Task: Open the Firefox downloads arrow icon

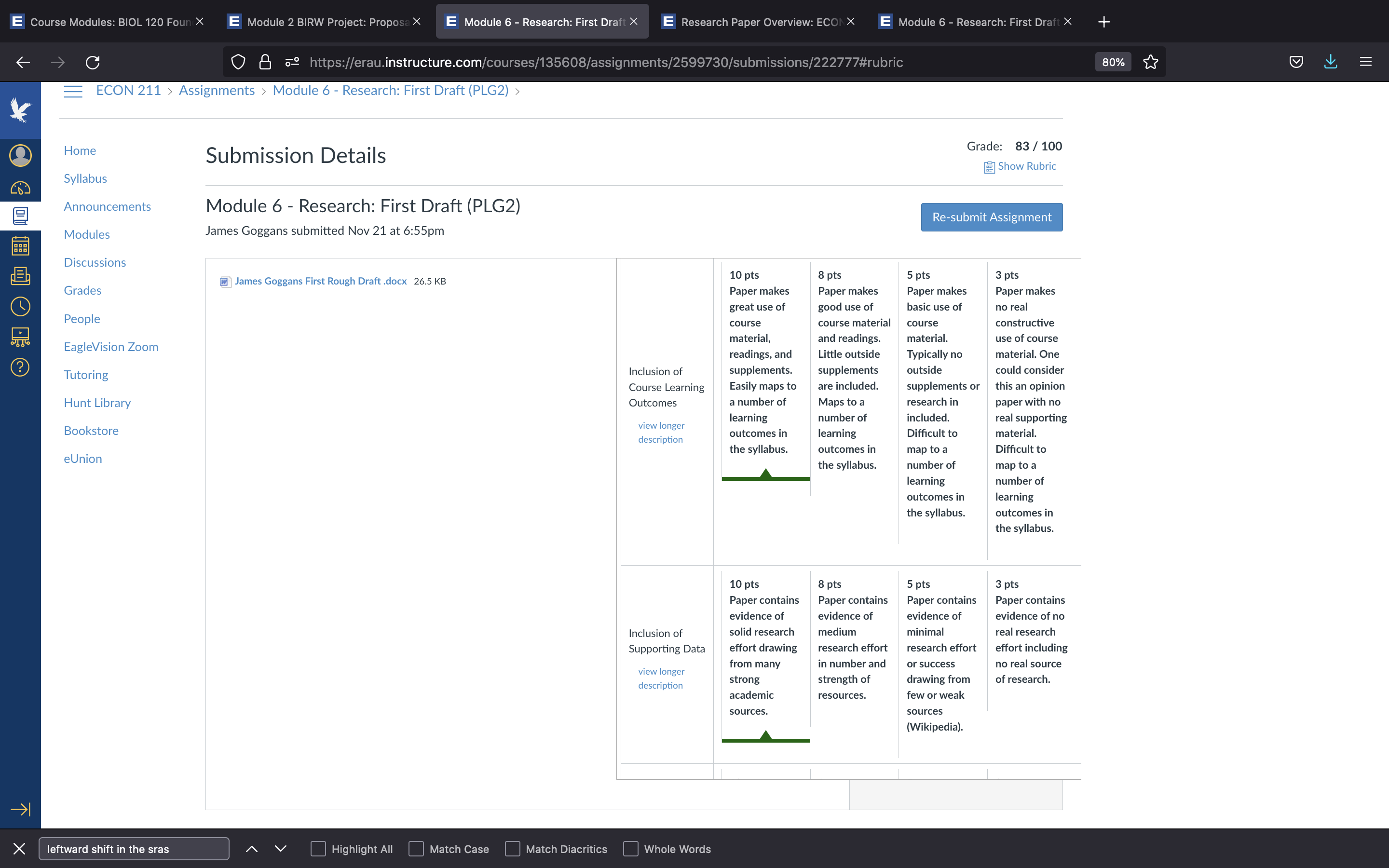Action: [x=1331, y=62]
